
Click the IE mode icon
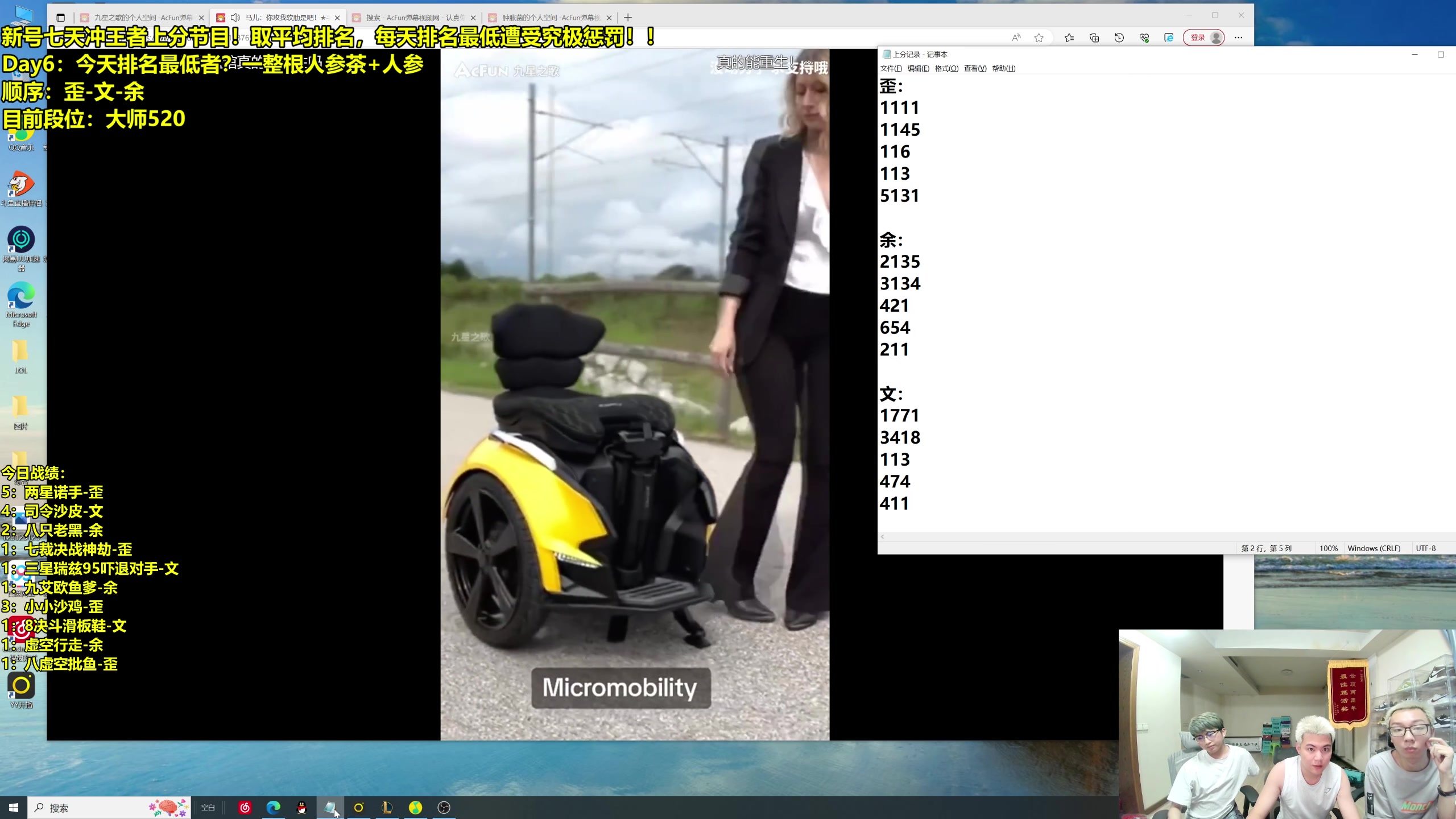coord(1169,38)
